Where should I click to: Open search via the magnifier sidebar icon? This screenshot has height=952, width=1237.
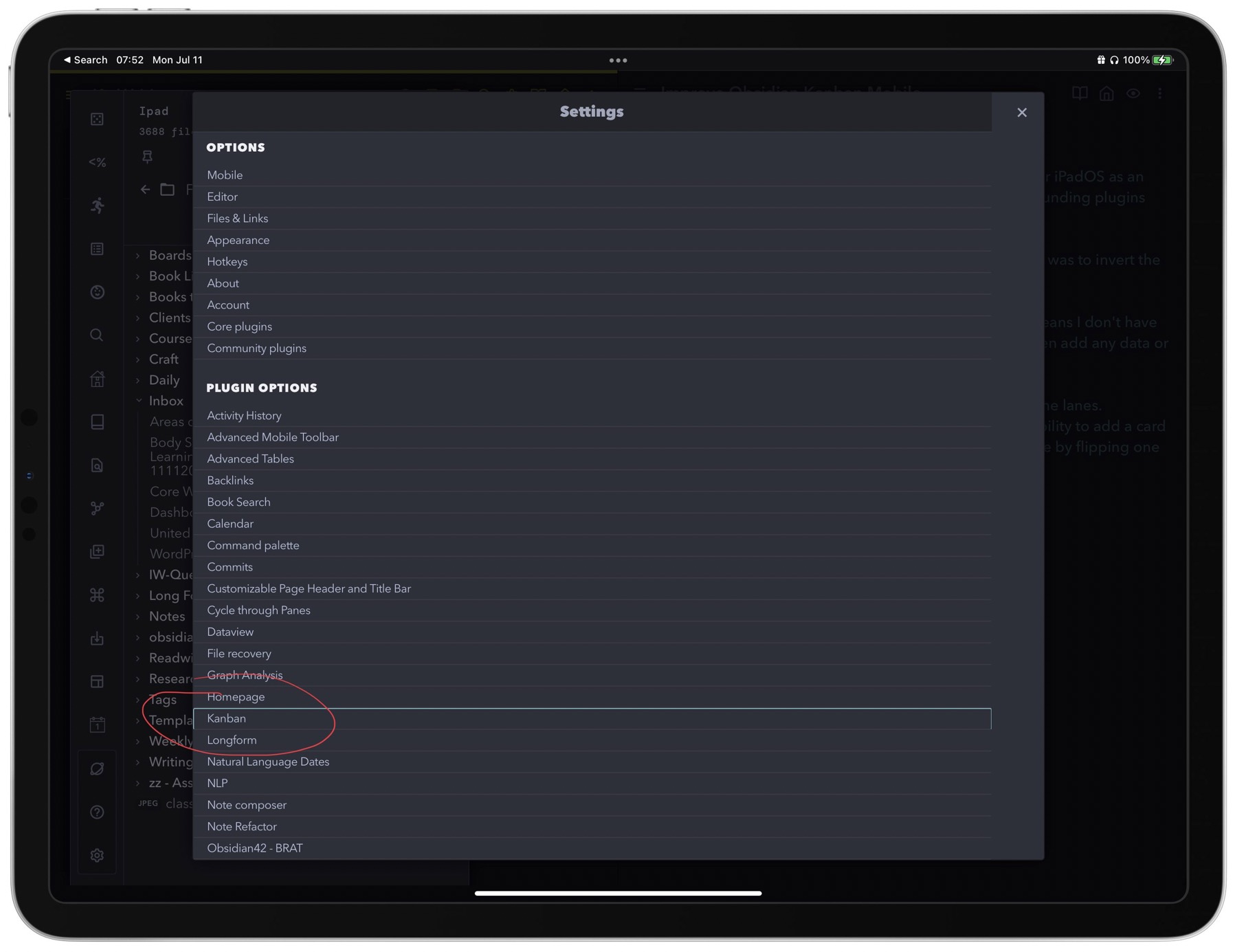pos(98,335)
